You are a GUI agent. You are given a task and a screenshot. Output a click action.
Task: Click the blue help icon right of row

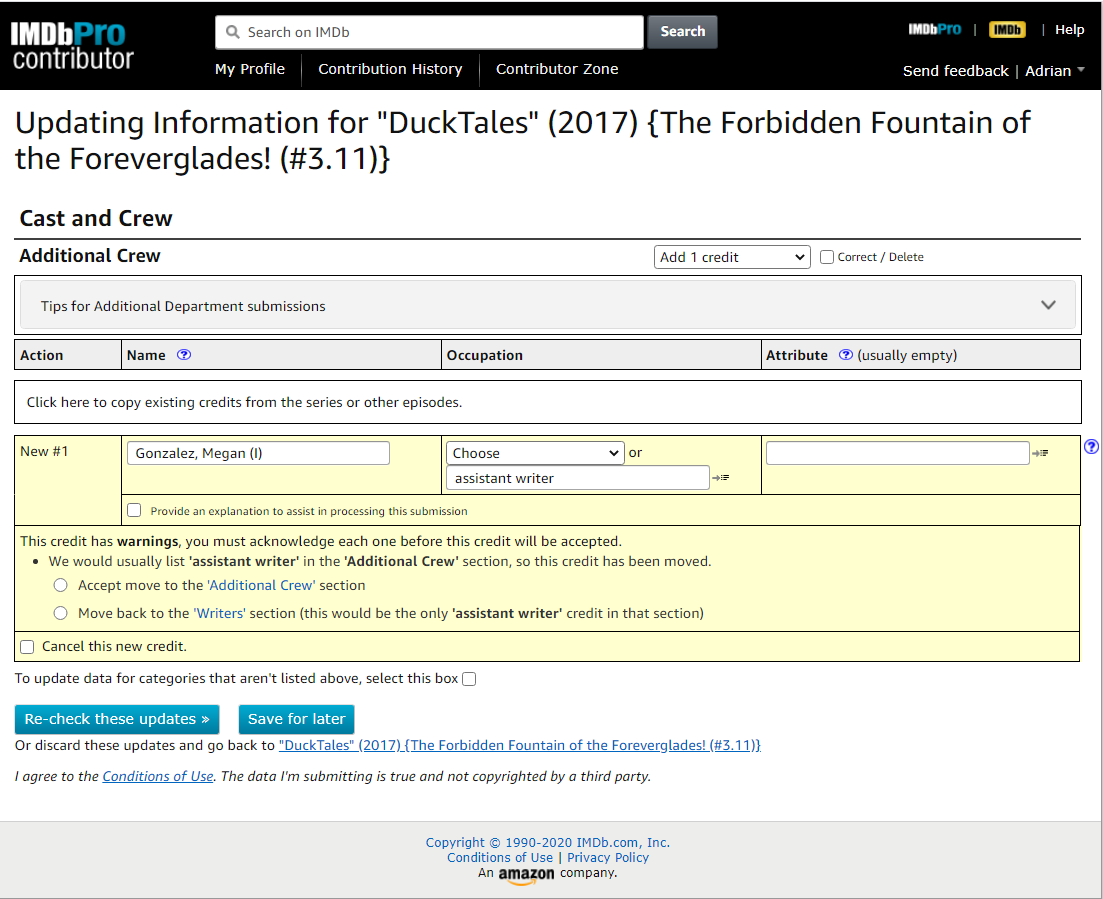(x=1091, y=447)
